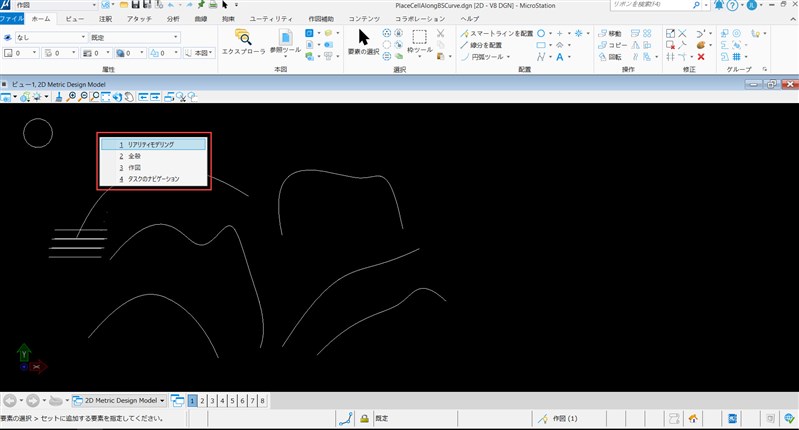Open the 本図 attribute dropdown
This screenshot has width=799, height=430.
click(x=198, y=52)
